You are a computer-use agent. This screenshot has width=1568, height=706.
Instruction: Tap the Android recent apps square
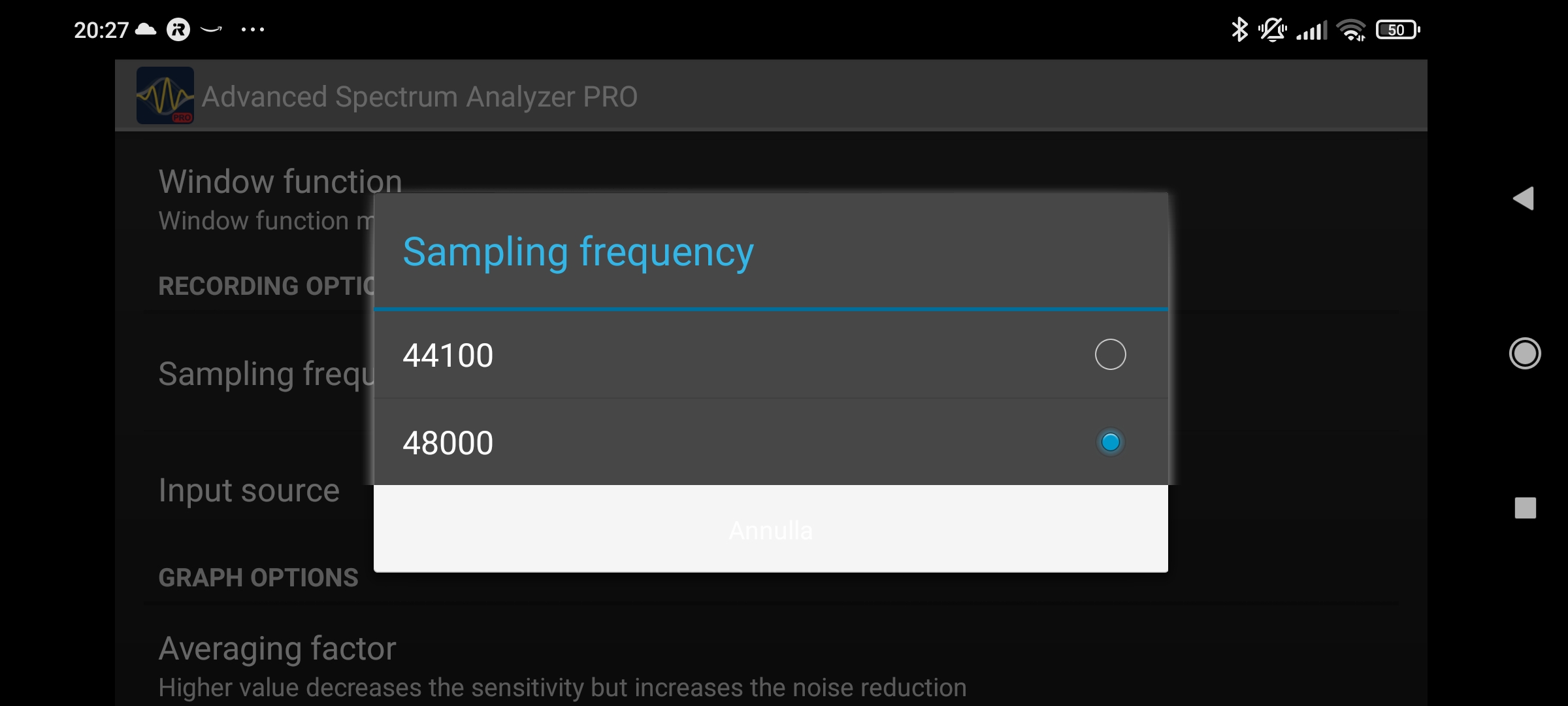coord(1525,508)
